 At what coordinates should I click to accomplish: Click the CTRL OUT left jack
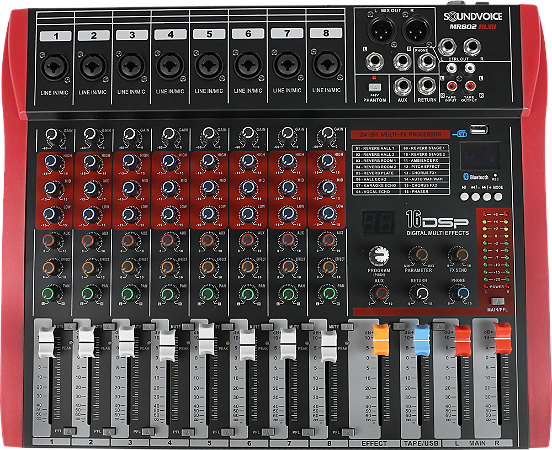tap(447, 47)
